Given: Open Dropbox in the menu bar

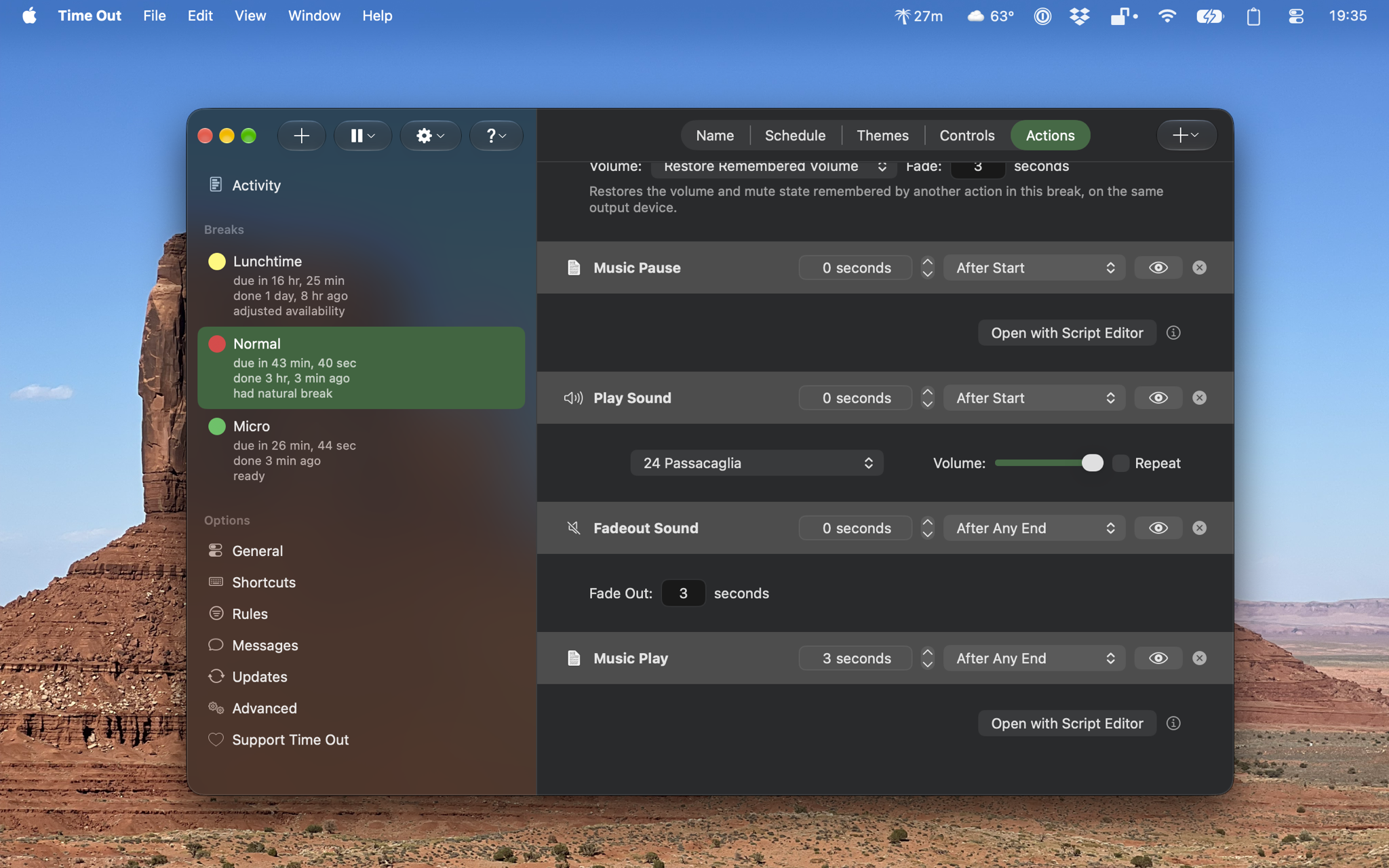Looking at the screenshot, I should pos(1079,16).
